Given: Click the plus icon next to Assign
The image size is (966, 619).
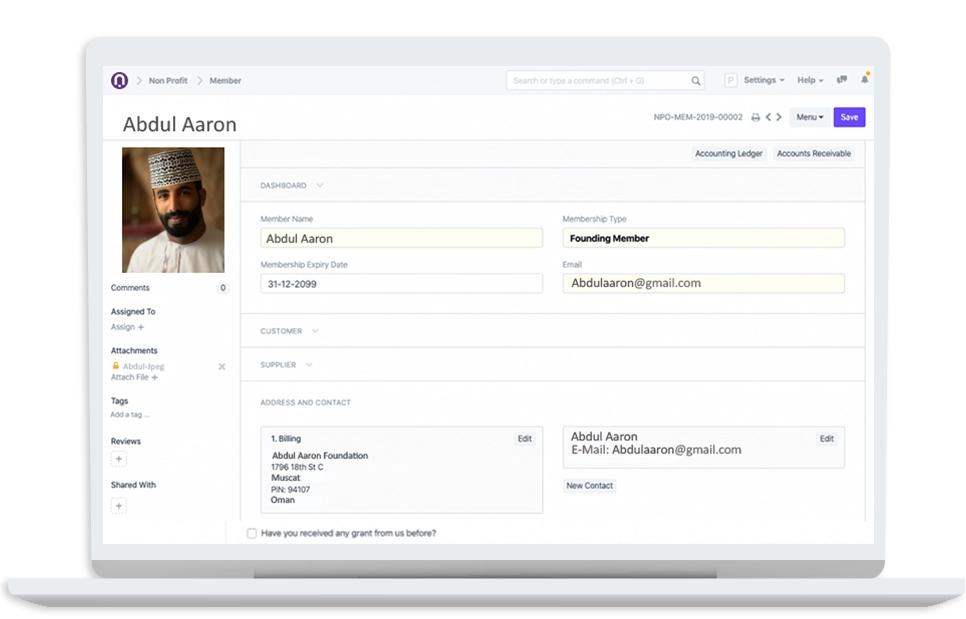Looking at the screenshot, I should (141, 327).
